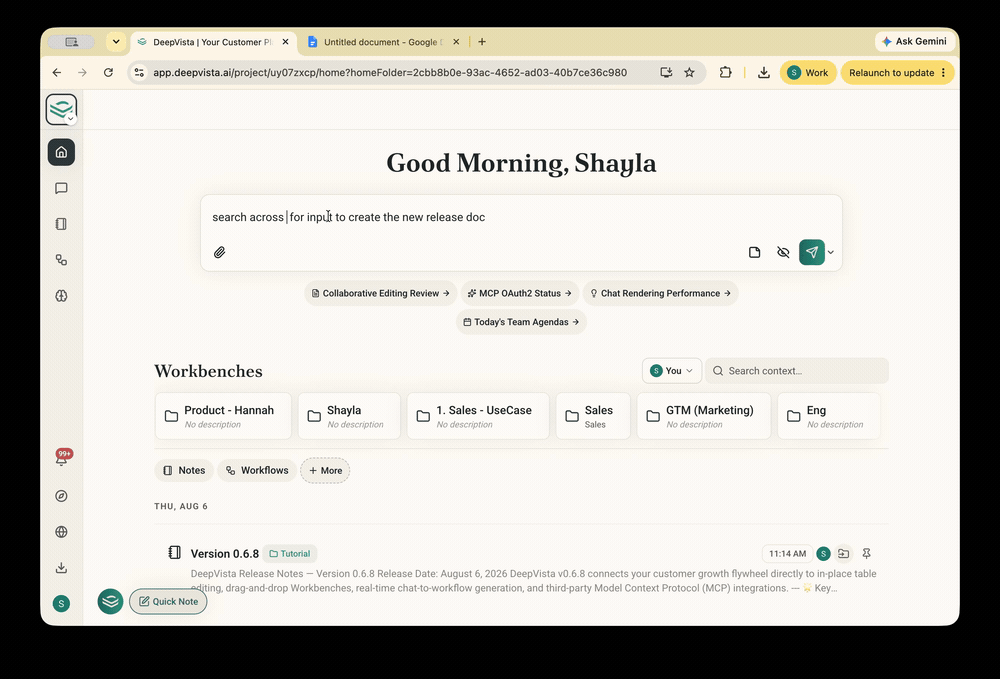Click the Ask Gemini button
The width and height of the screenshot is (1000, 679).
coord(914,41)
